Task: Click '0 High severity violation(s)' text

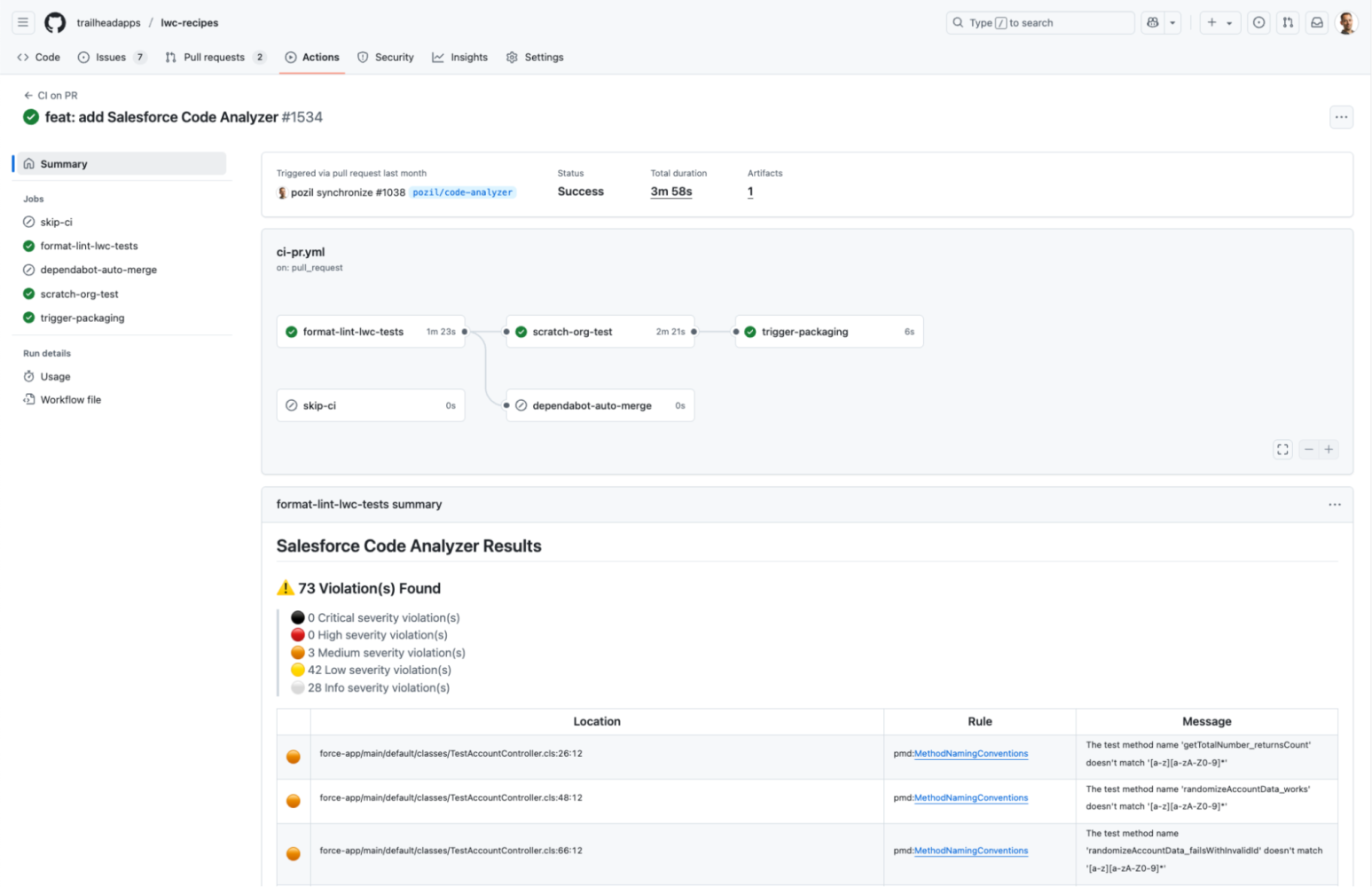Action: tap(377, 635)
